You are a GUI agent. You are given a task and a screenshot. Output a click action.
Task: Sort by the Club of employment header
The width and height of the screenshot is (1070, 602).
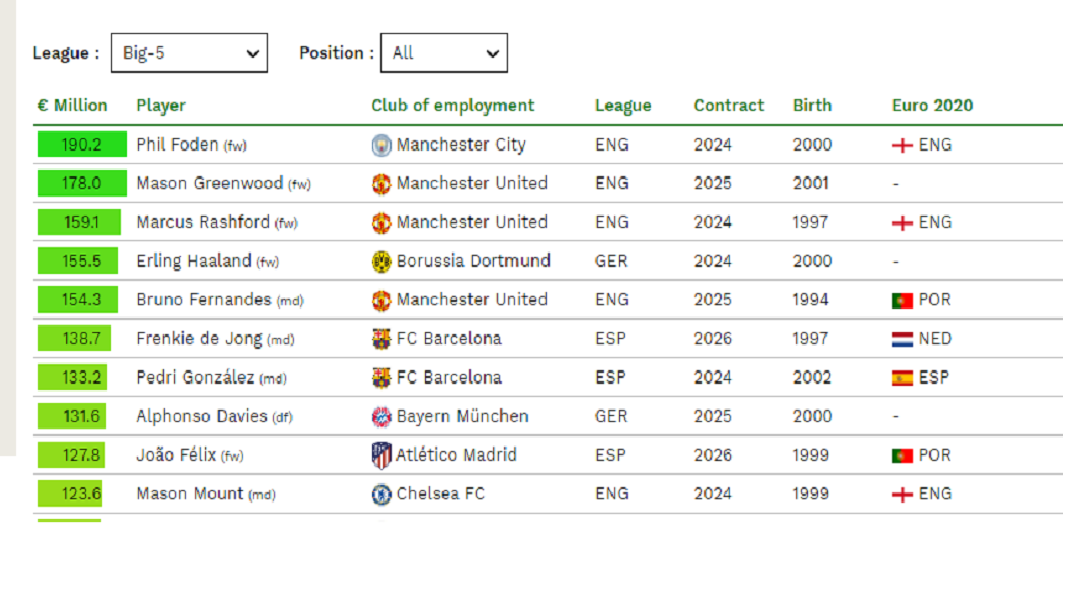click(x=452, y=105)
